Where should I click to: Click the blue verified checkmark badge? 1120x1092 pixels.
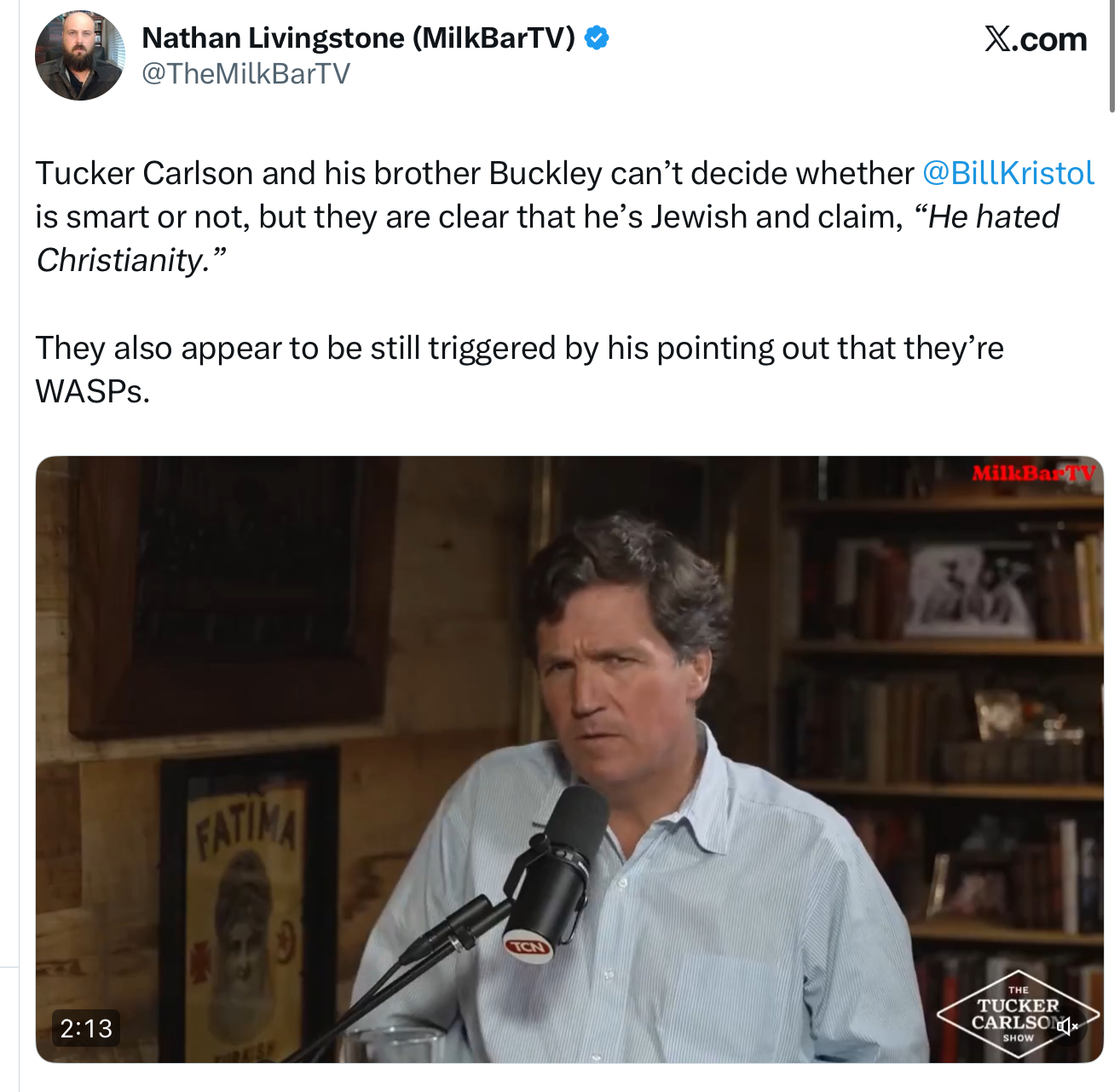[x=597, y=38]
